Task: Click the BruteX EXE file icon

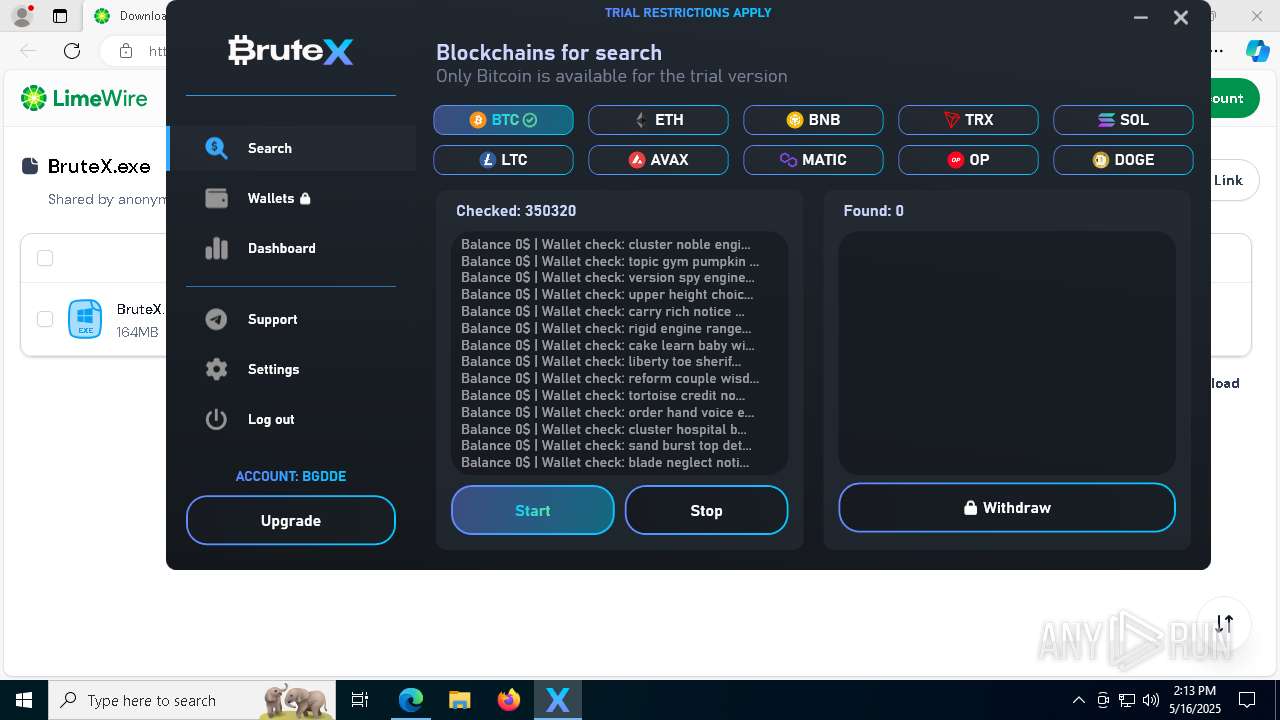Action: pos(85,319)
